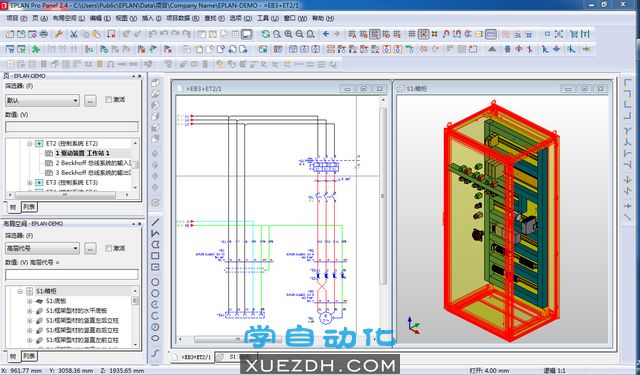Click the layout space 数值 input field
640x375 pixels.
[71, 275]
